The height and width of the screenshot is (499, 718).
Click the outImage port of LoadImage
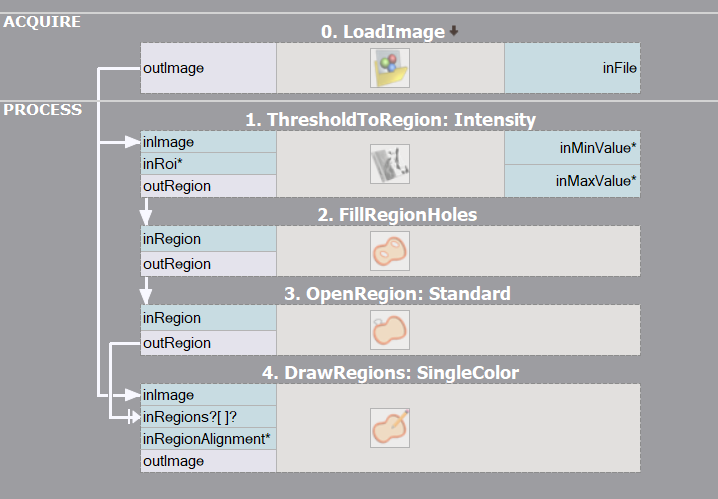tap(208, 69)
